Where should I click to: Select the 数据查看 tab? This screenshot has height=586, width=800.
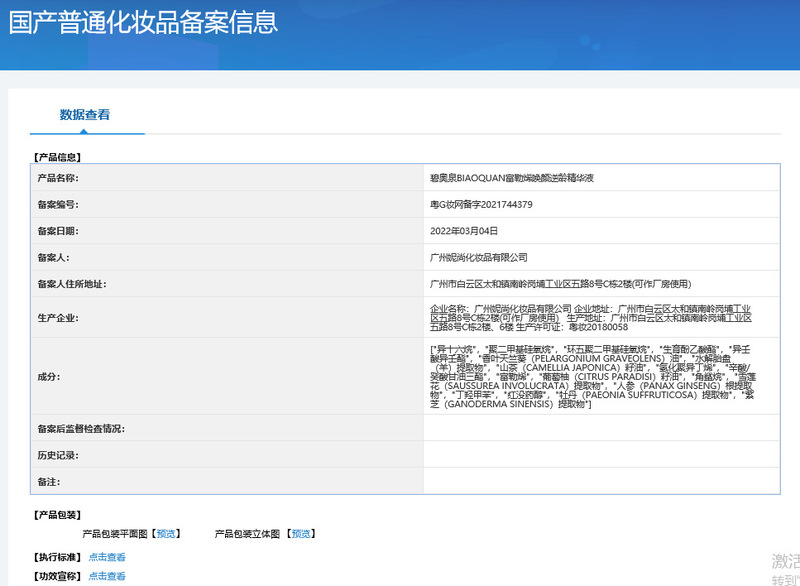pos(85,115)
